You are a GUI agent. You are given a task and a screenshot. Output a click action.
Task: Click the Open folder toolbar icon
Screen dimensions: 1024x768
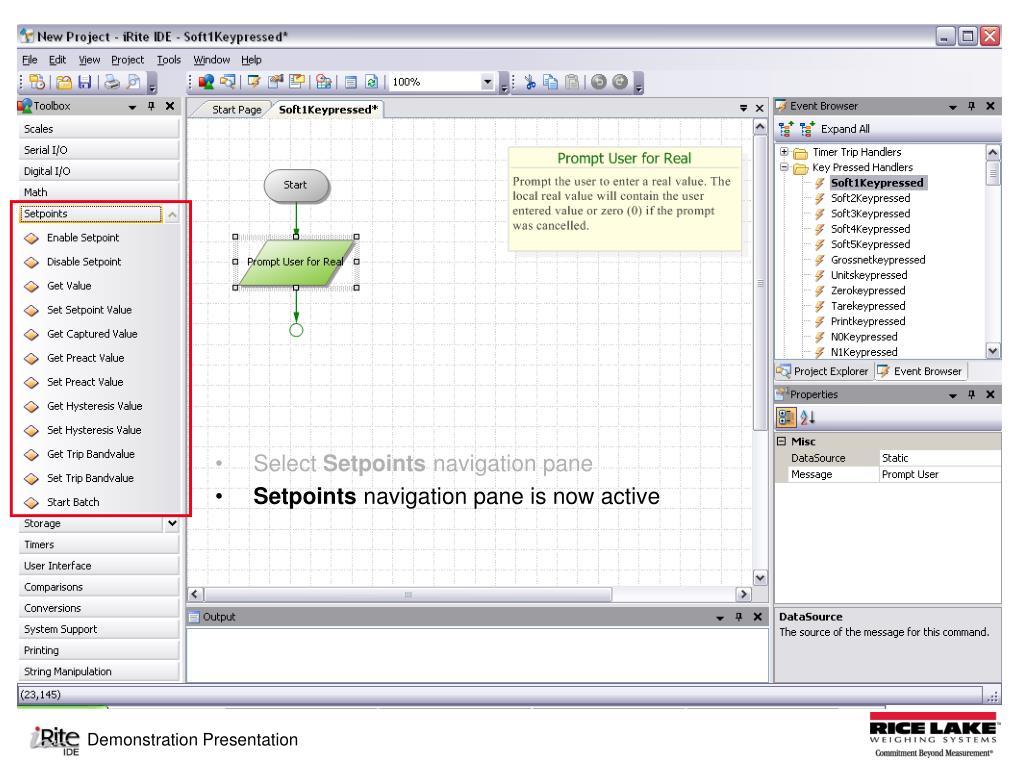click(64, 82)
